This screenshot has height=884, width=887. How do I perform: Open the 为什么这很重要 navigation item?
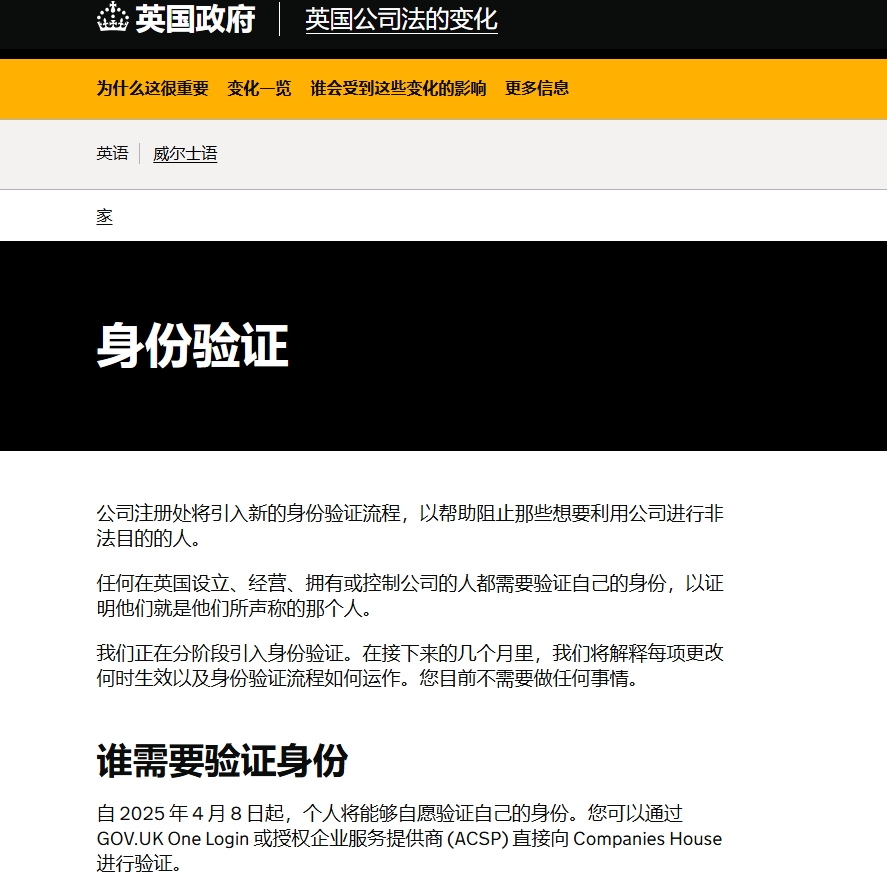point(152,89)
